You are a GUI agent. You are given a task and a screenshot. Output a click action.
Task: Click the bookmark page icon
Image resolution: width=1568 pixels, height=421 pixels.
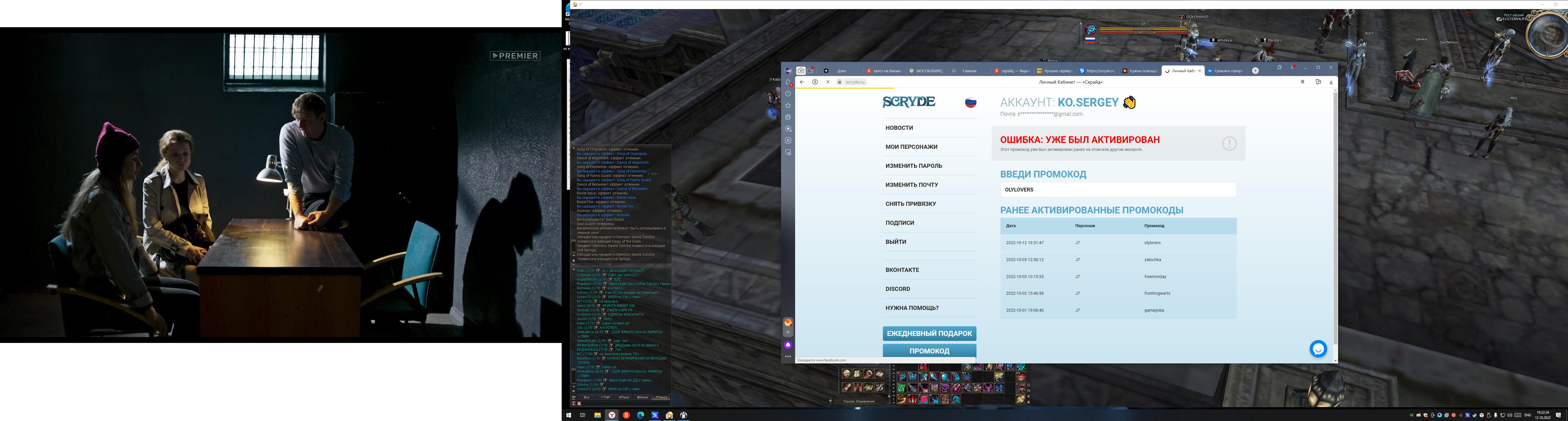pyautogui.click(x=1303, y=82)
